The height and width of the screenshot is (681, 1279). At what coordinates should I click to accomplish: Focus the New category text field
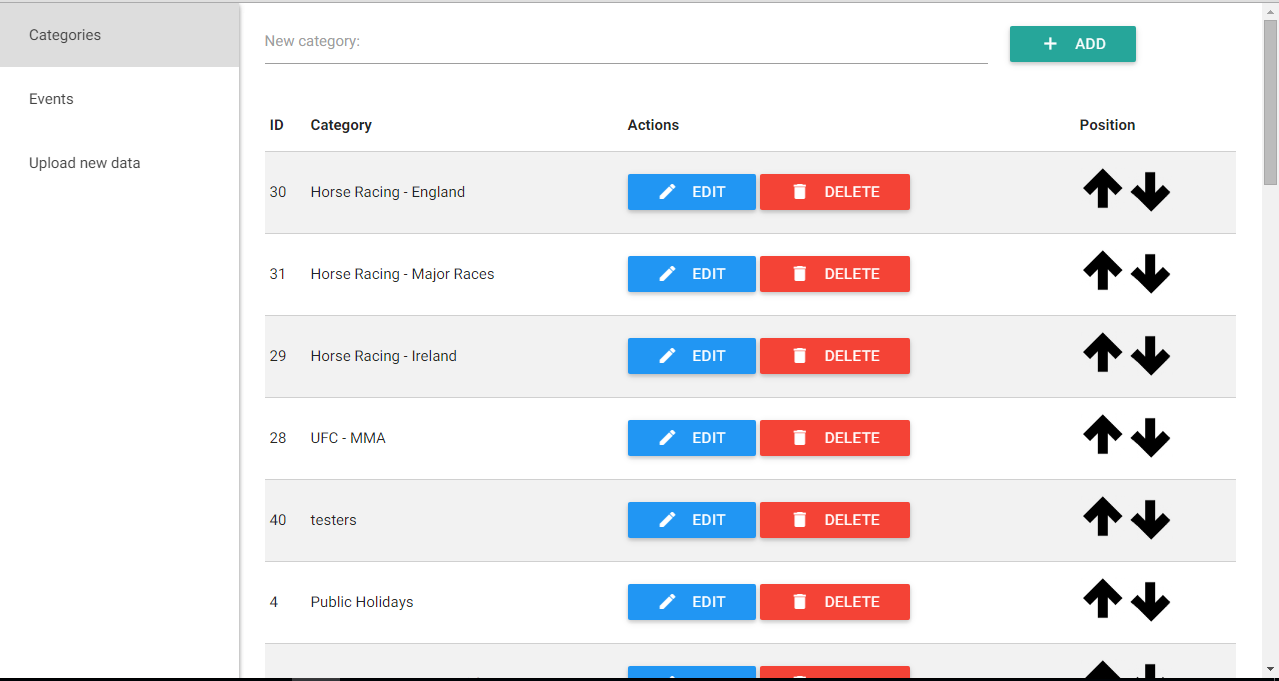pyautogui.click(x=625, y=42)
